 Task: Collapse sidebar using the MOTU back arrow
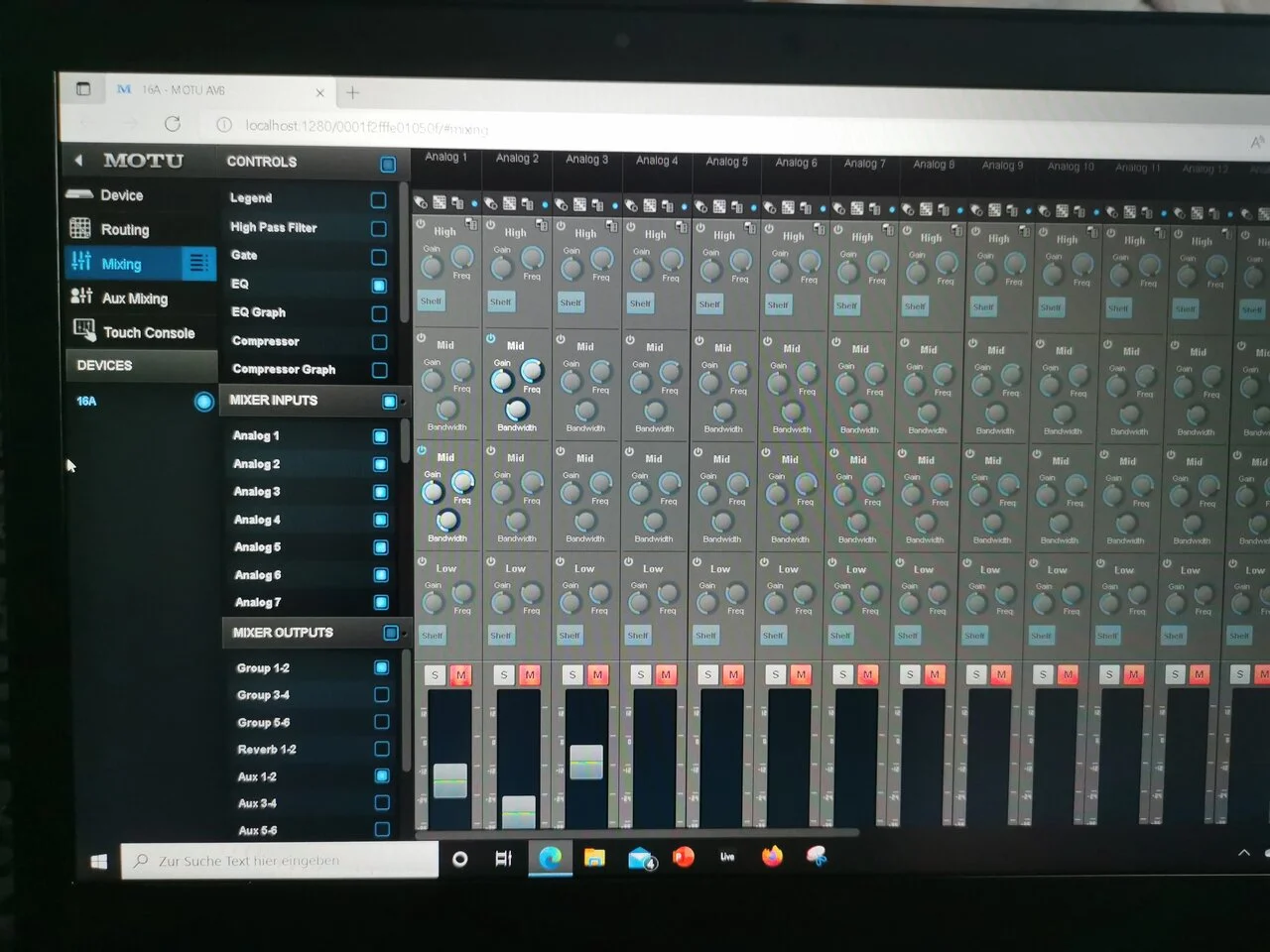pos(78,160)
